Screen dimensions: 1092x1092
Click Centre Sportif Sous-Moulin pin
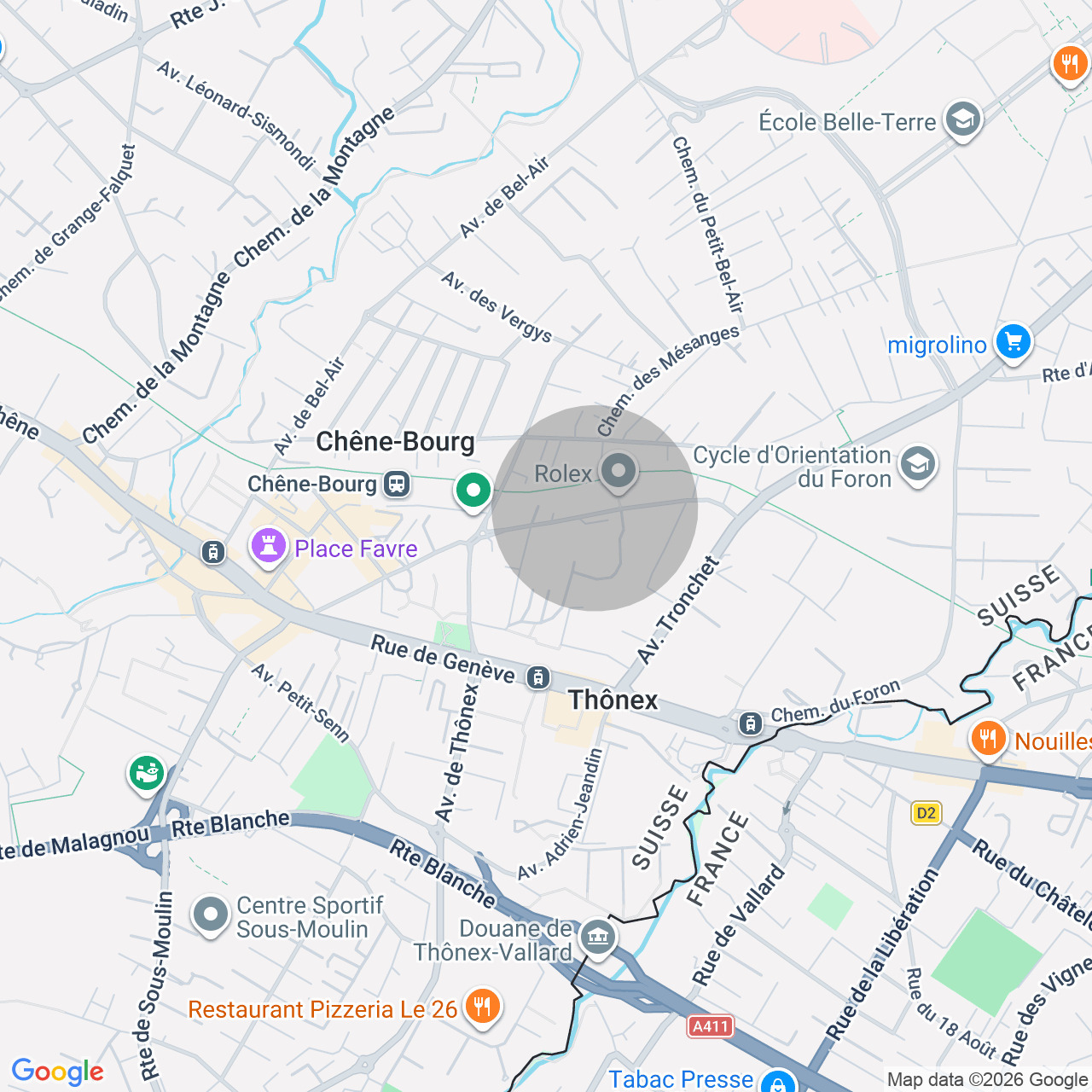pos(211,916)
